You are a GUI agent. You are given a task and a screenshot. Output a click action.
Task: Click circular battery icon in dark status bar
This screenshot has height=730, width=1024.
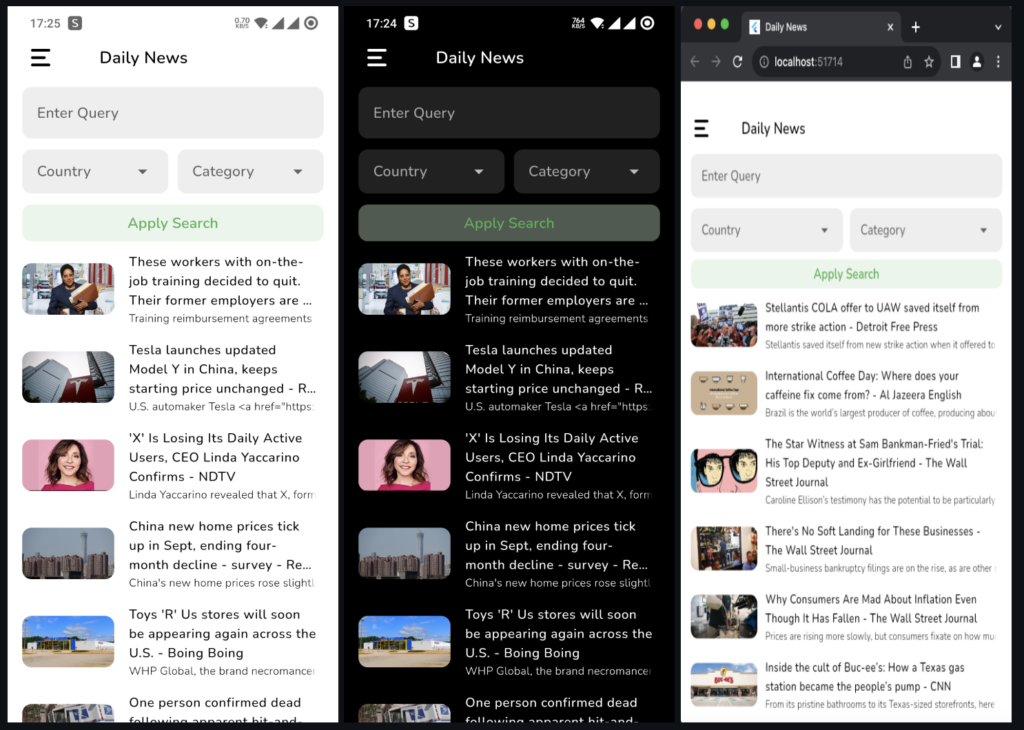coord(647,23)
